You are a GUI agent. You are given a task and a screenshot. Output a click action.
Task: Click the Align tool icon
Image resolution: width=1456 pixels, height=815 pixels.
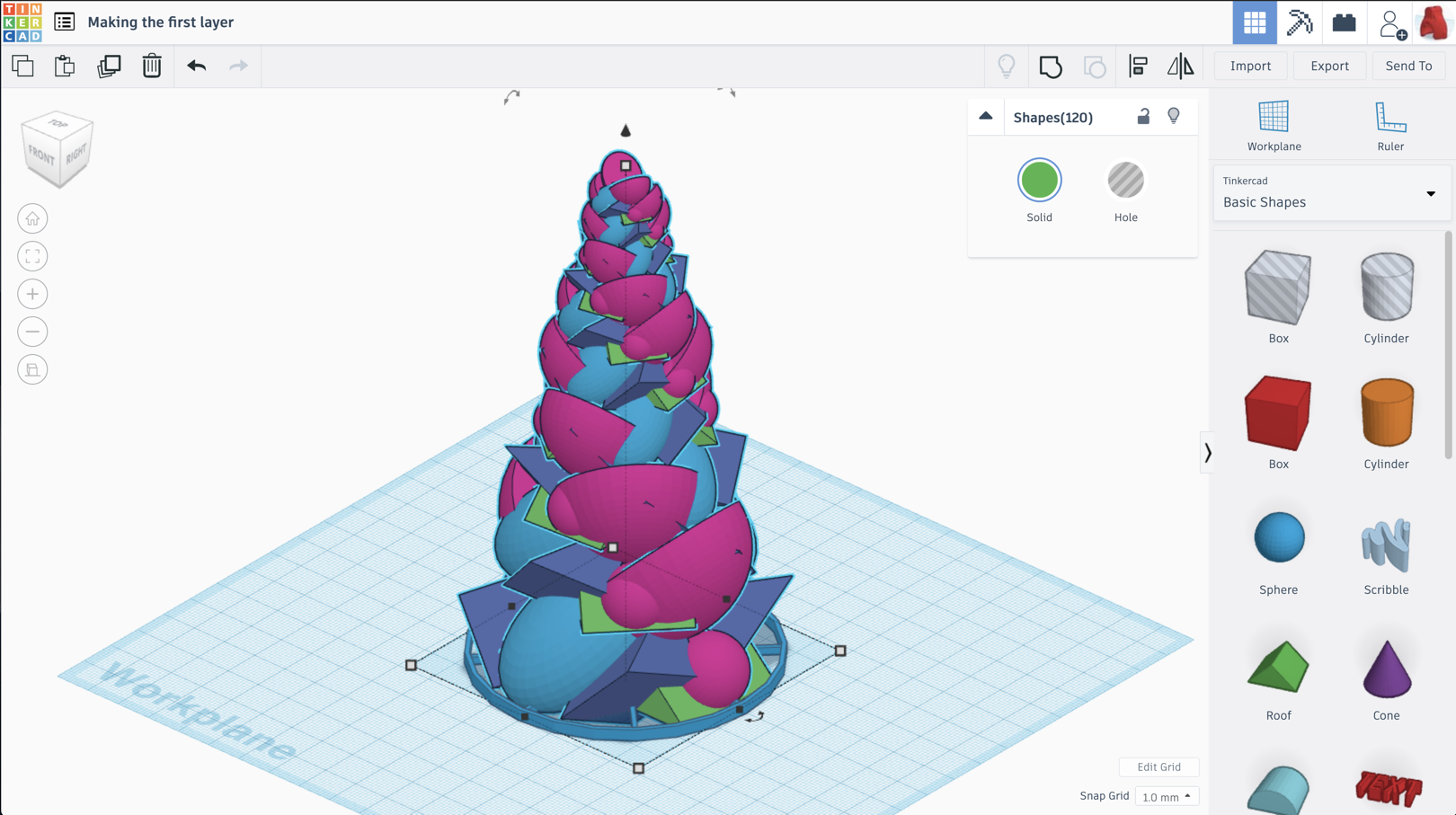point(1138,66)
